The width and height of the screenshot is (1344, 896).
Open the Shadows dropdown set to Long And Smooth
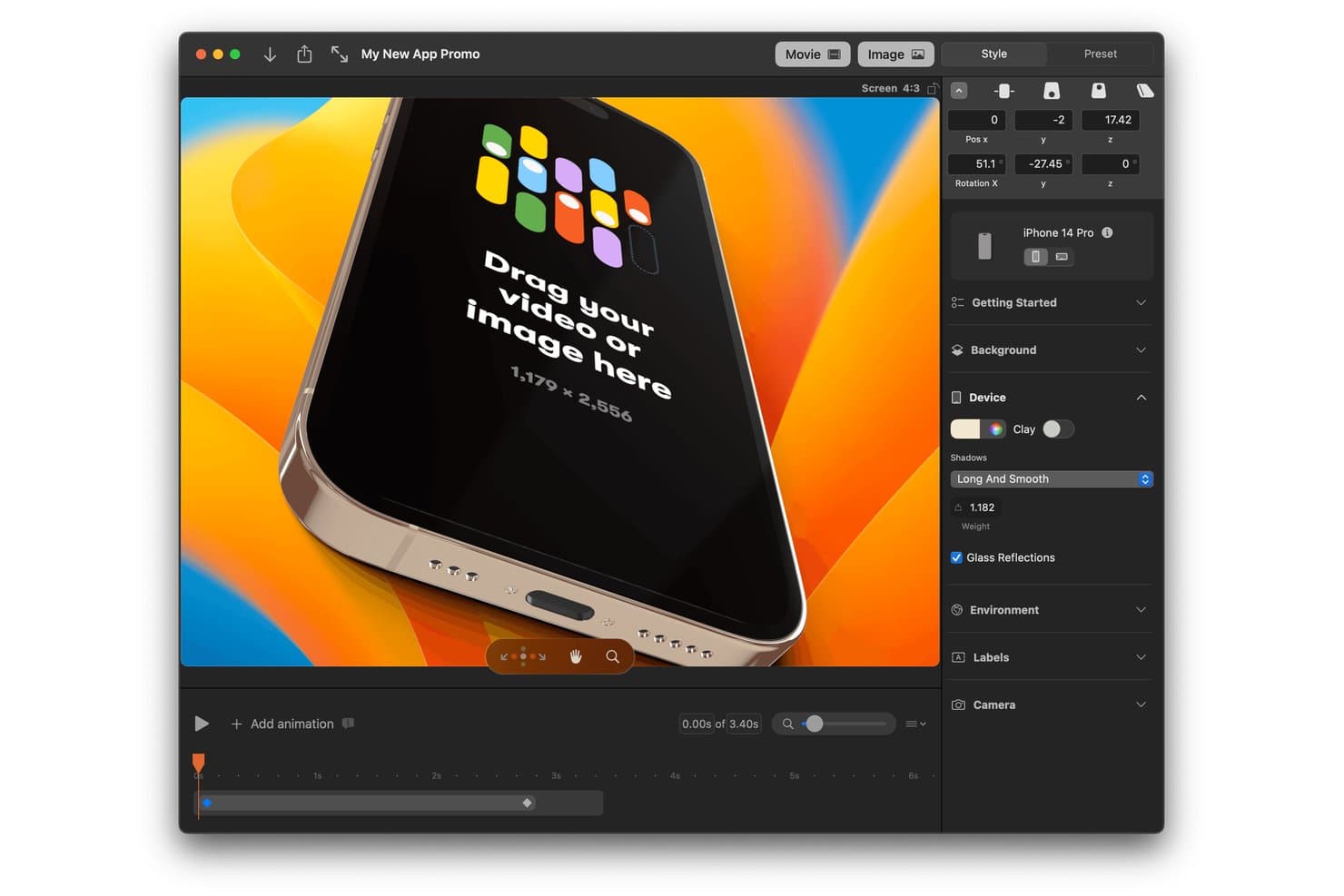pos(1052,479)
